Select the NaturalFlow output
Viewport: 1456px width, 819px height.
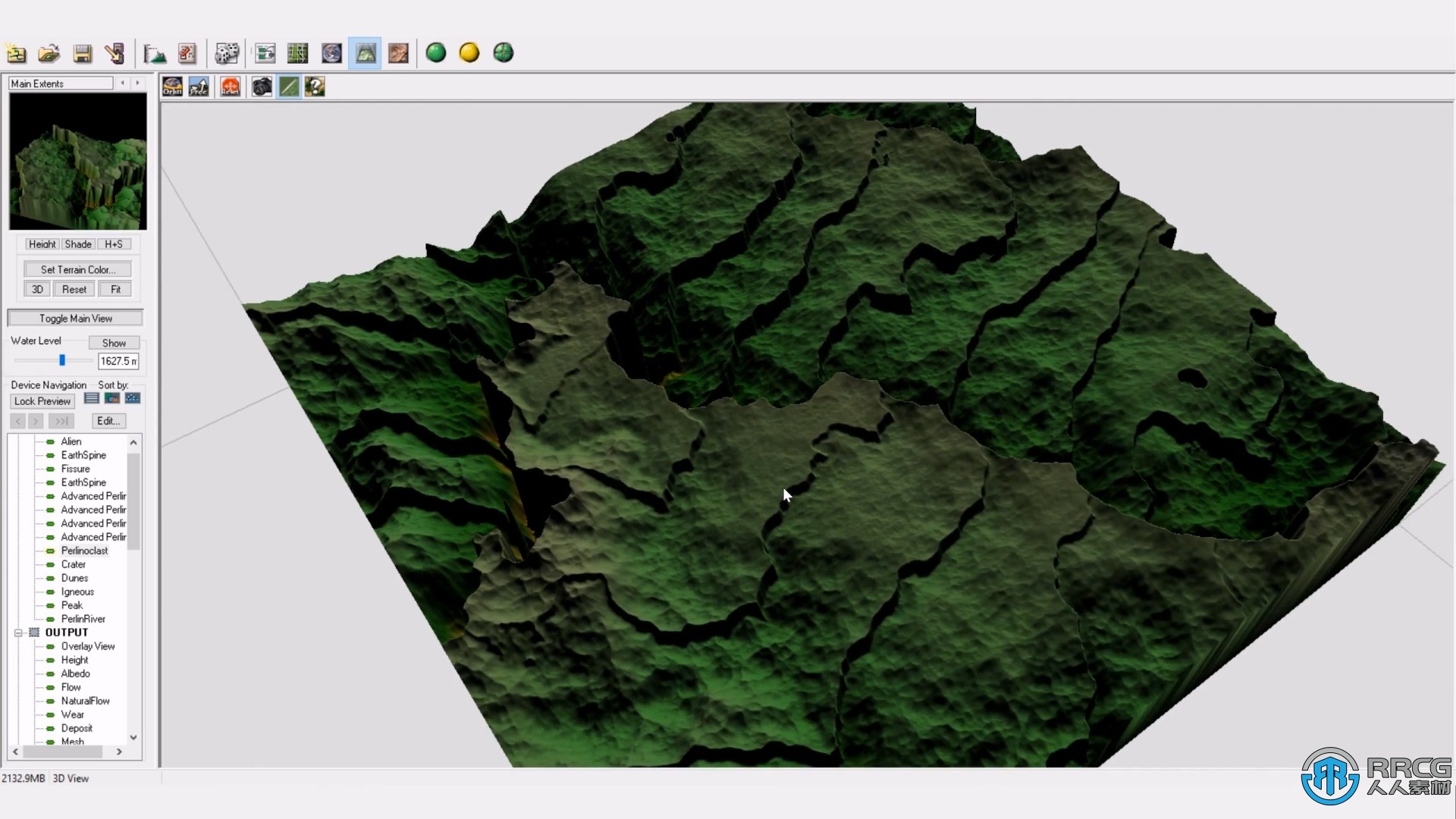click(x=85, y=701)
